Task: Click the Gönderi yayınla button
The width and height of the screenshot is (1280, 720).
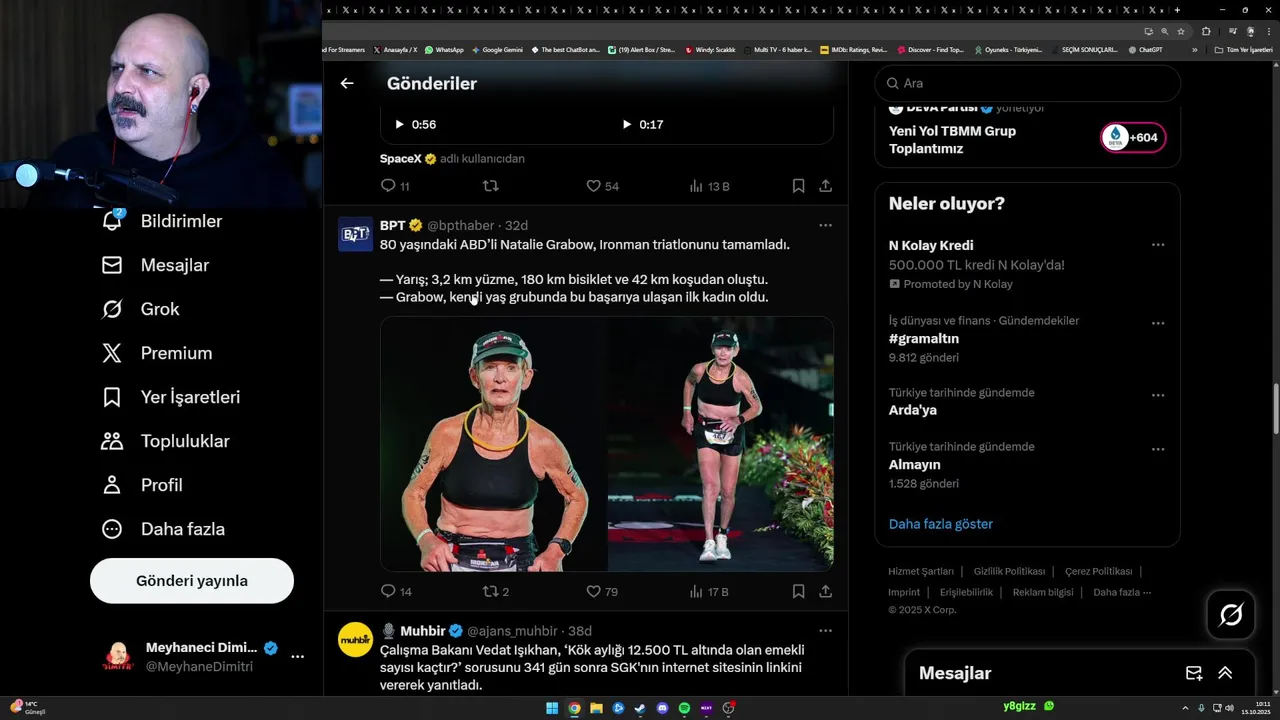Action: (192, 581)
